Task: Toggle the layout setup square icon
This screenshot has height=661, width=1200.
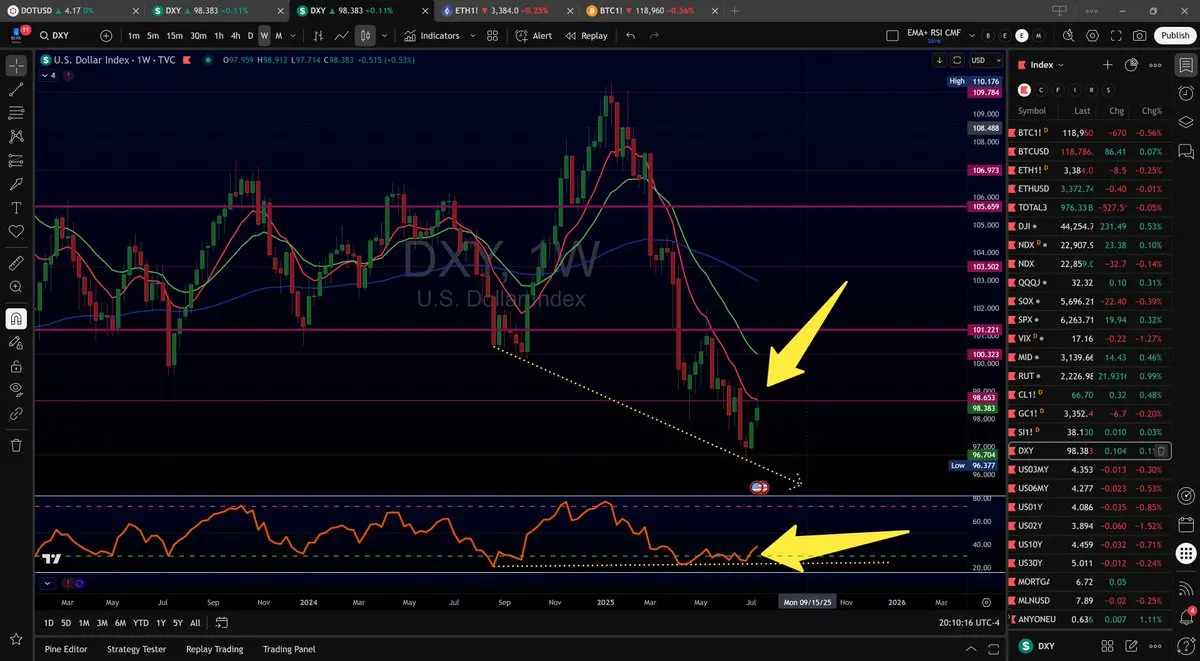Action: click(x=892, y=35)
